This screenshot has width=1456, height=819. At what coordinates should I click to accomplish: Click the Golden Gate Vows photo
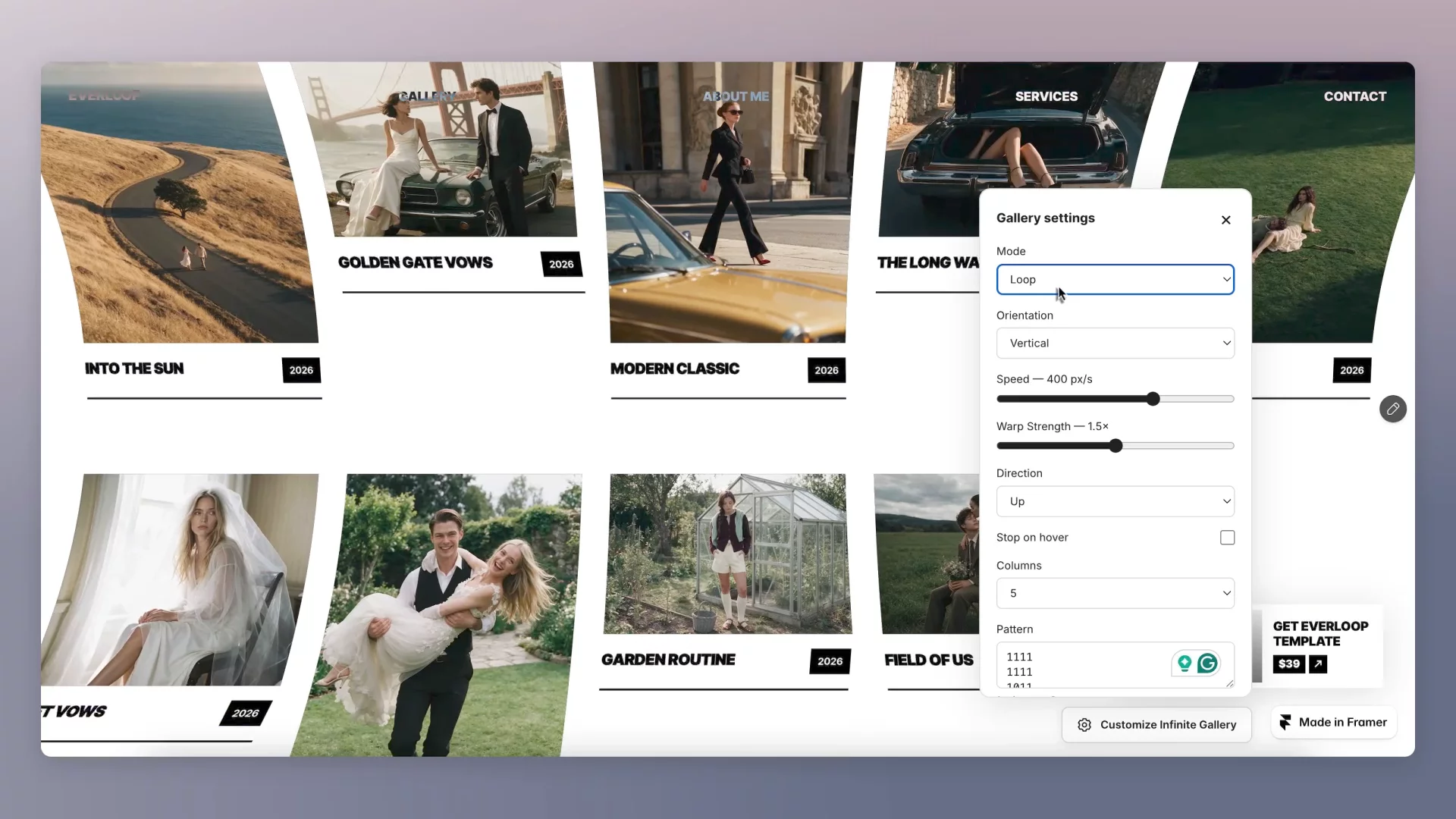tap(449, 149)
